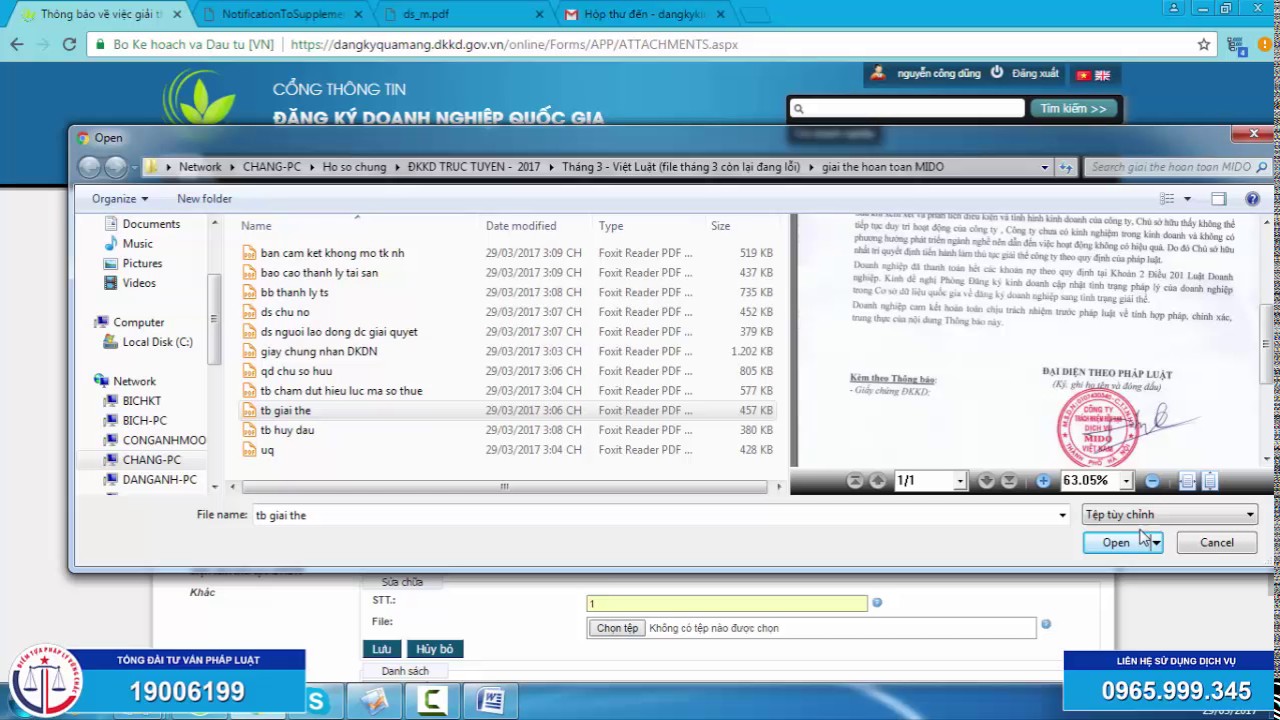Screen dimensions: 1280x720
Task: Expand the File name history dropdown
Action: [1062, 515]
